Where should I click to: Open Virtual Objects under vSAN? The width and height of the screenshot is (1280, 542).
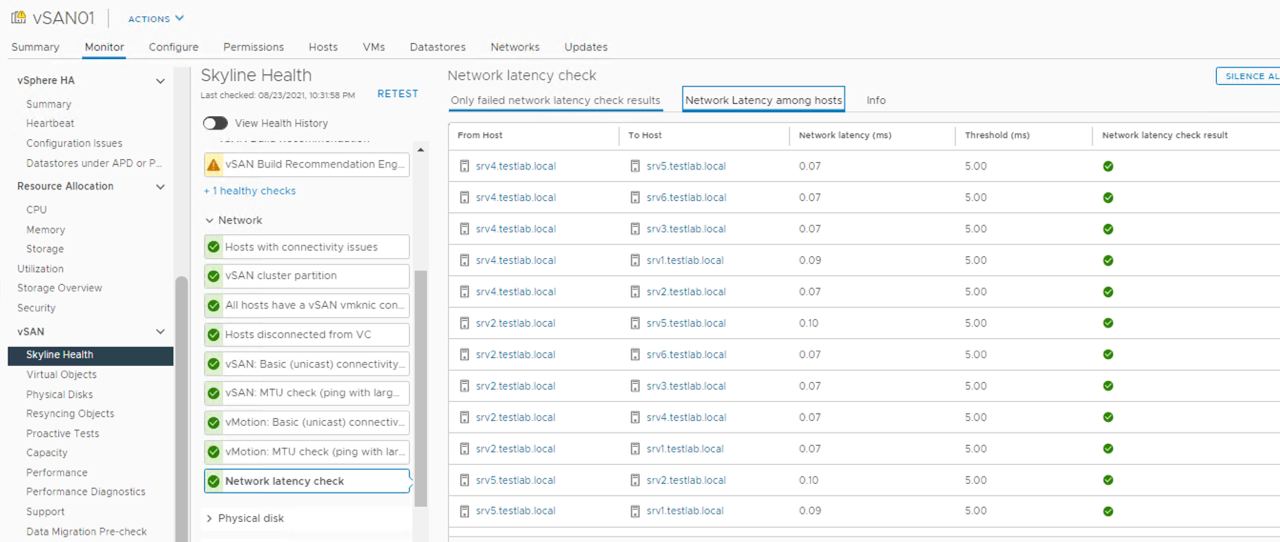(x=61, y=375)
